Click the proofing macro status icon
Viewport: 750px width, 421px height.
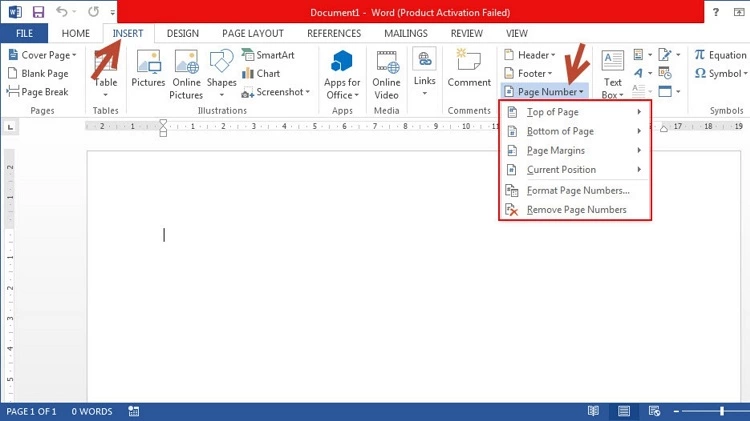(134, 411)
